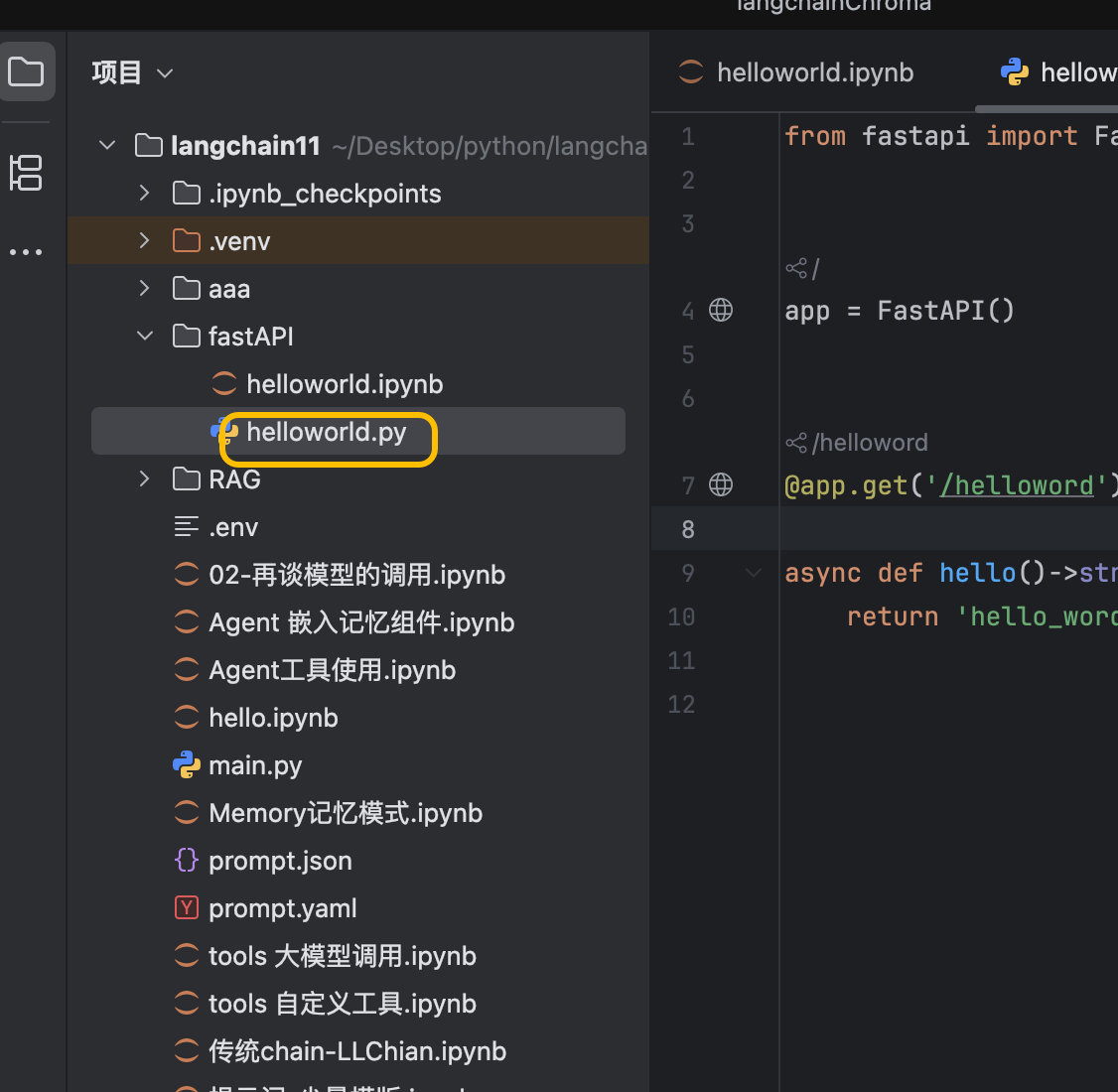Viewport: 1118px width, 1092px height.
Task: Select helloworld.py in the project tree
Action: point(357,431)
